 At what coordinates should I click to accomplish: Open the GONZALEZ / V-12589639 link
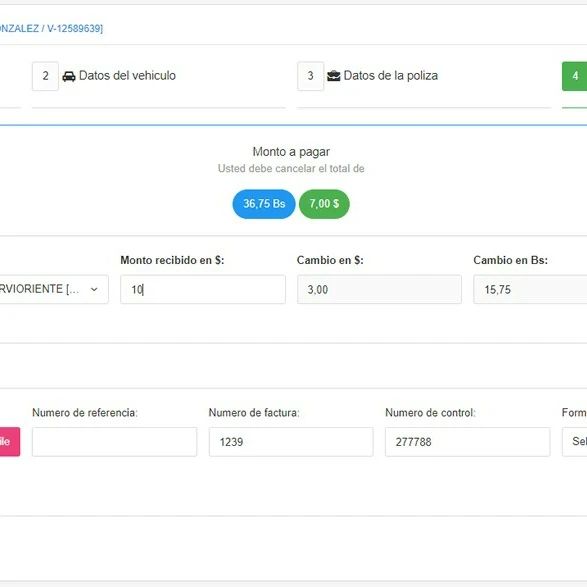coord(51,28)
